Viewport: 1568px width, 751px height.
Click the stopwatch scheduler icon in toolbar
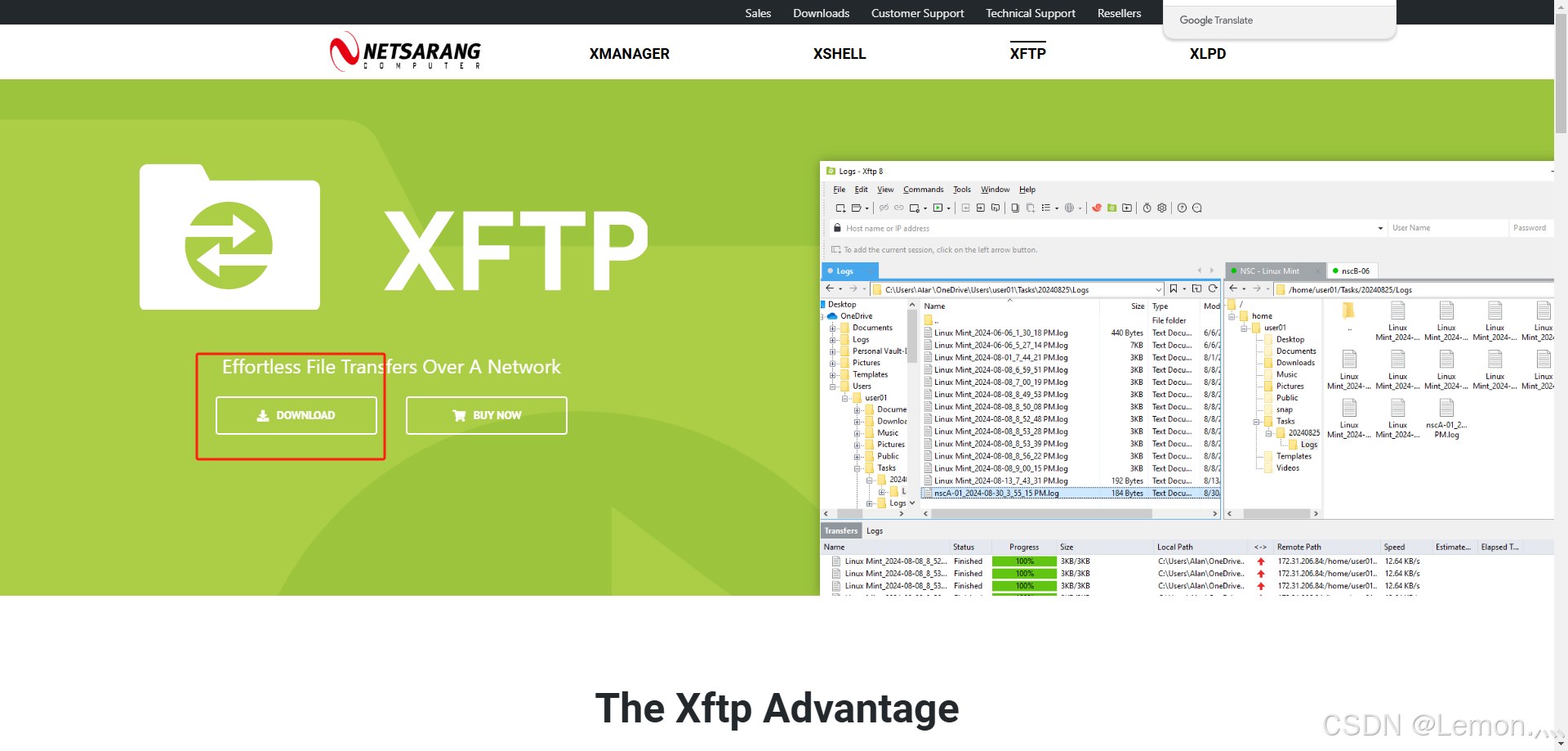click(1147, 208)
